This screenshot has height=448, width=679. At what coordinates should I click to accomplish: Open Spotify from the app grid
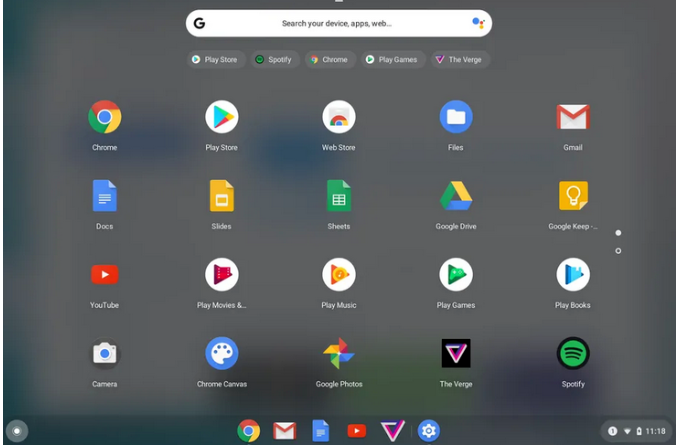coord(572,353)
